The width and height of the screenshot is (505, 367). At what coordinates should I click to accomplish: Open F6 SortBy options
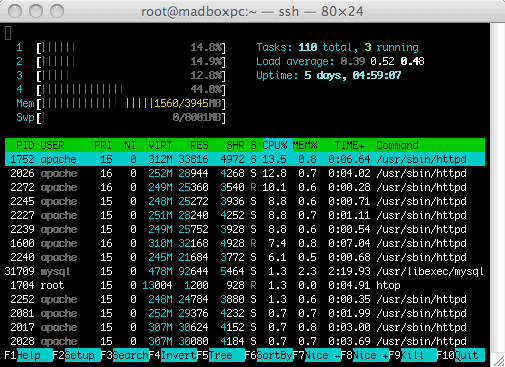[x=268, y=355]
